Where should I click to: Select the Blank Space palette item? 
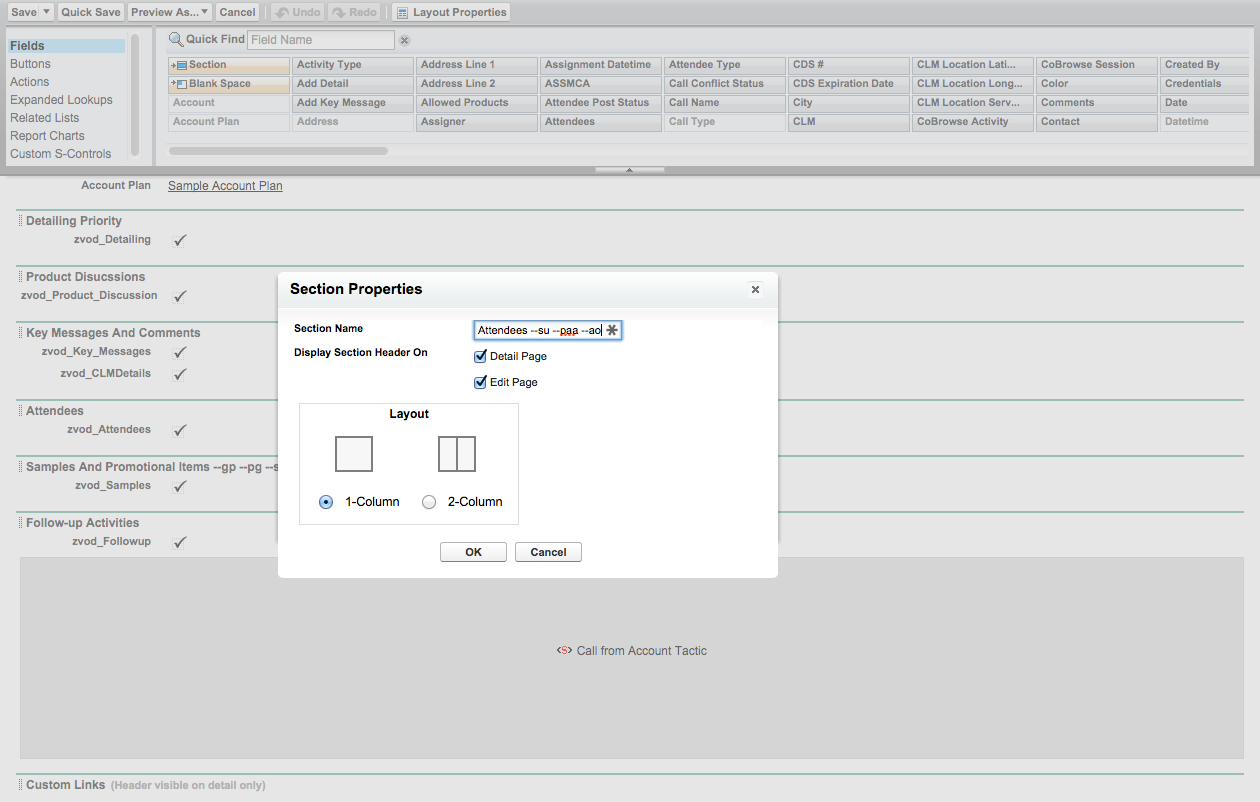click(228, 84)
